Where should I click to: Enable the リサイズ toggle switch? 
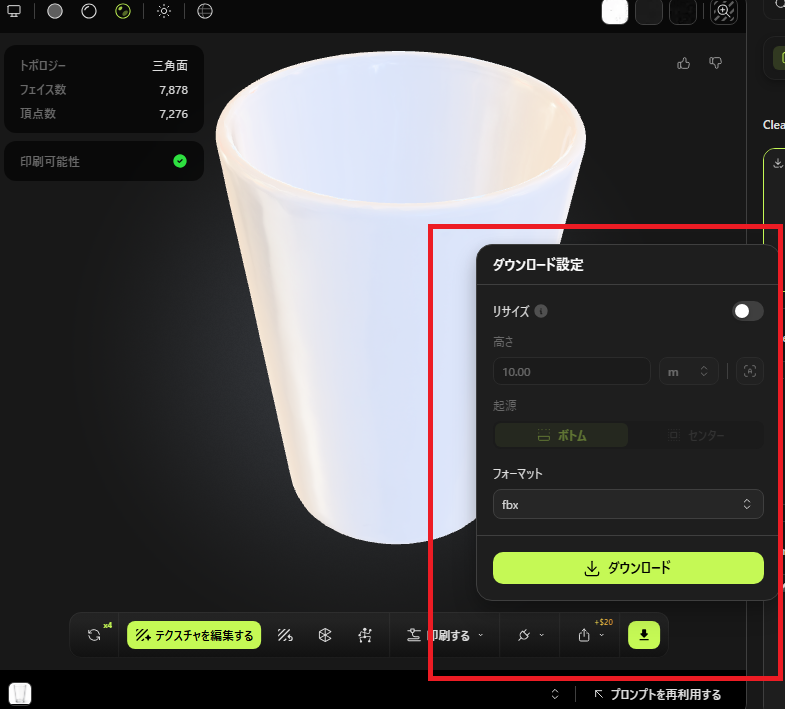747,311
